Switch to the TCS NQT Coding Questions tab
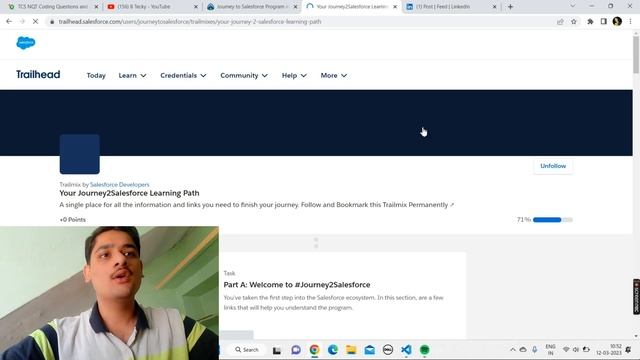The image size is (640, 360). pos(52,7)
